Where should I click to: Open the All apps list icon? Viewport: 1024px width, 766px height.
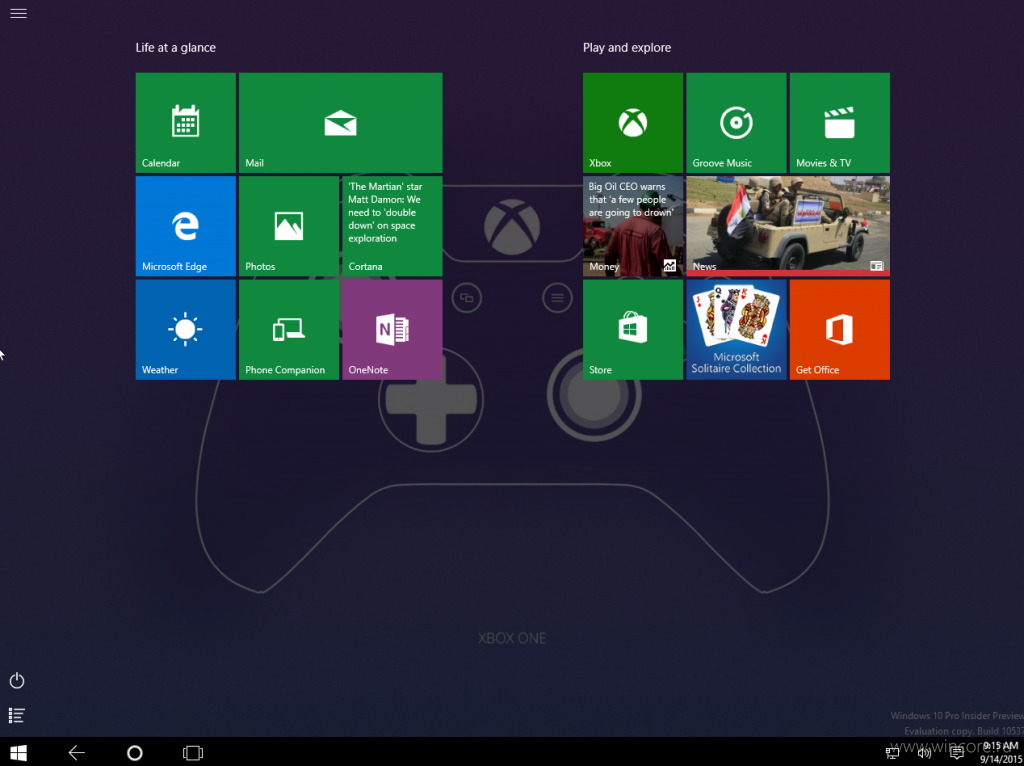click(x=17, y=715)
